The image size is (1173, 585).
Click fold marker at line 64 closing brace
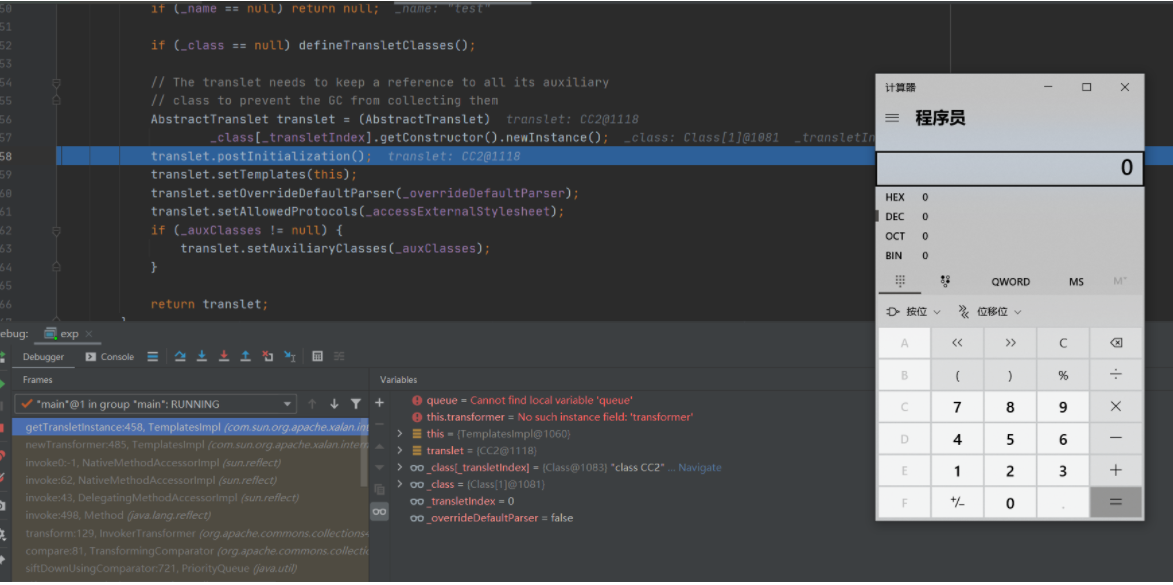[x=56, y=266]
